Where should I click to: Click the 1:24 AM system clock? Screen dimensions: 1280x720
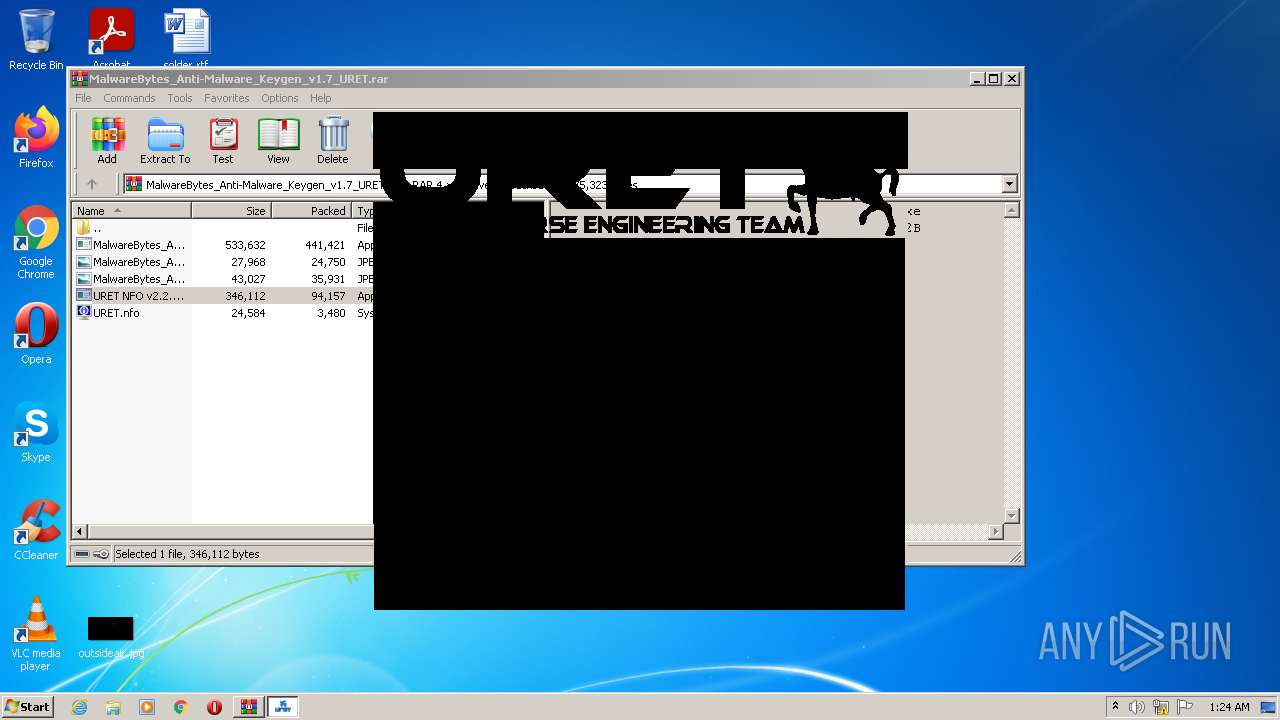pos(1229,707)
